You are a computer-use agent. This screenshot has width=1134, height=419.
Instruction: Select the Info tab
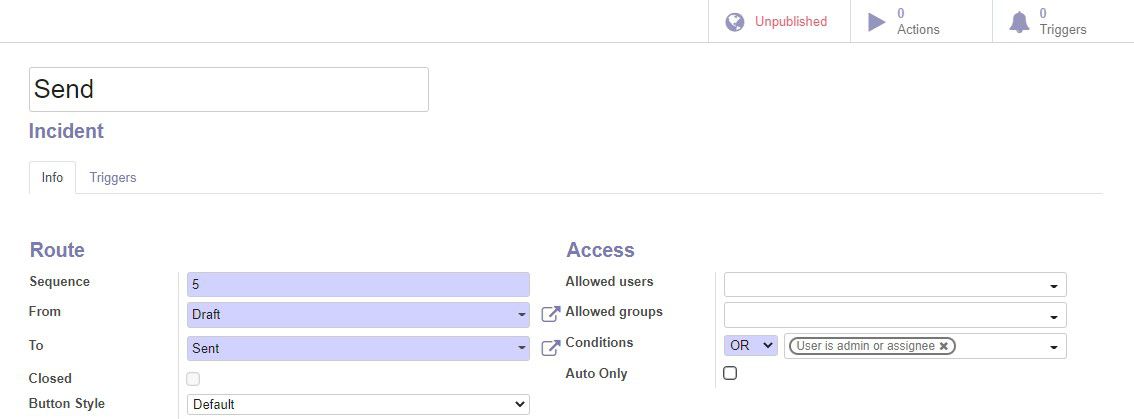tap(52, 177)
